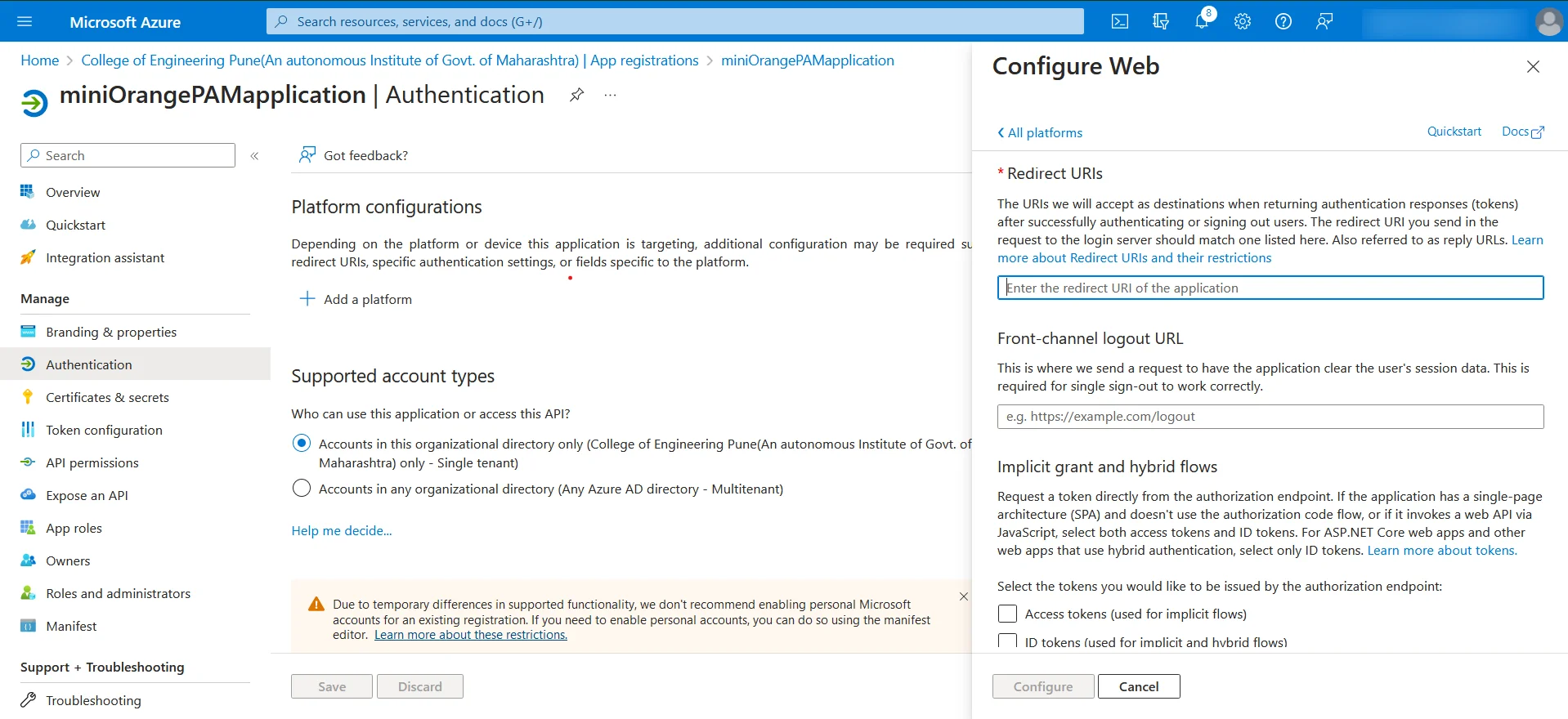This screenshot has width=1568, height=719.
Task: Open portal Settings gear
Action: [1243, 21]
